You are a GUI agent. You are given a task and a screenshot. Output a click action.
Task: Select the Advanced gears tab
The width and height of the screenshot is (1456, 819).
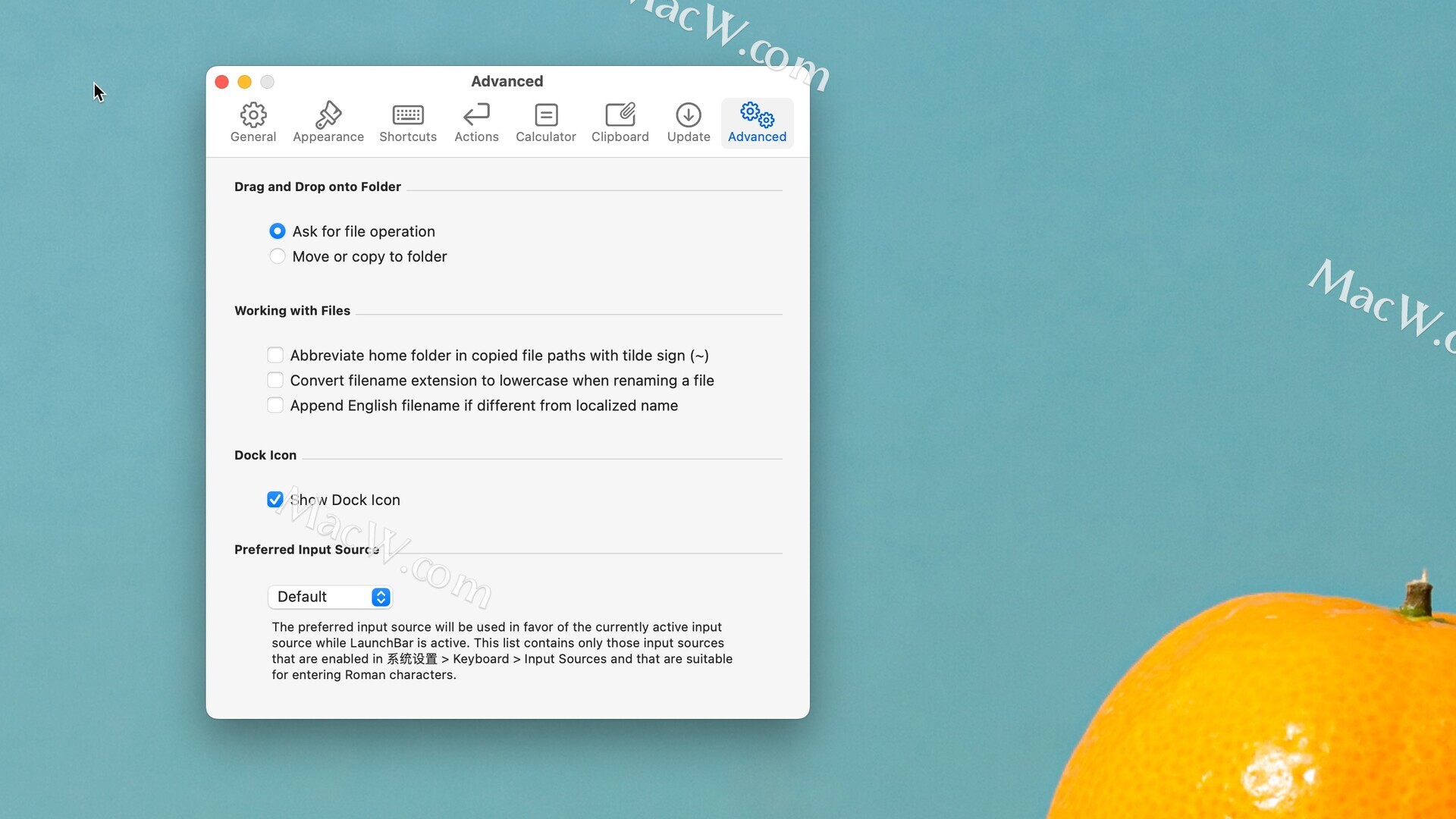[757, 123]
